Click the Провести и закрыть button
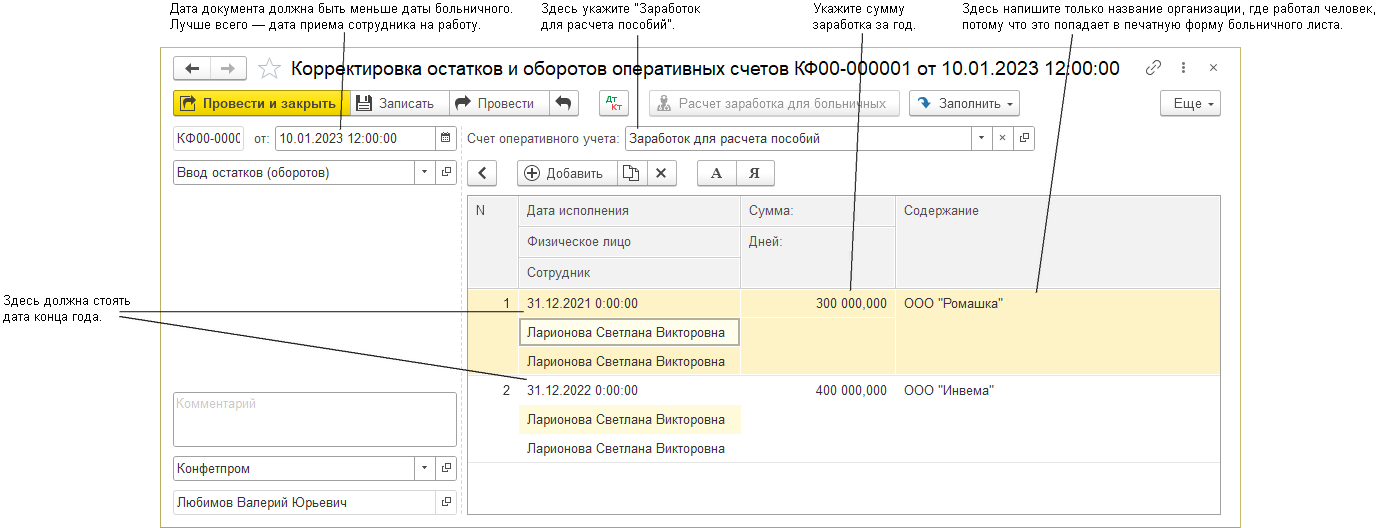This screenshot has height=528, width=1380. pyautogui.click(x=261, y=103)
